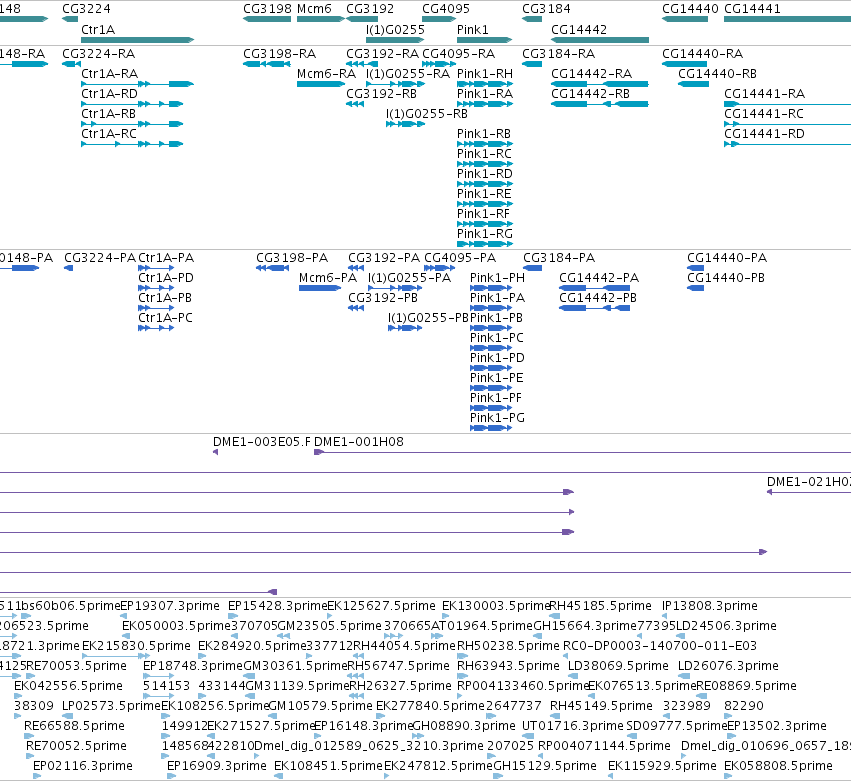Click the Pink1-PD protein label
The width and height of the screenshot is (851, 781).
tap(497, 358)
